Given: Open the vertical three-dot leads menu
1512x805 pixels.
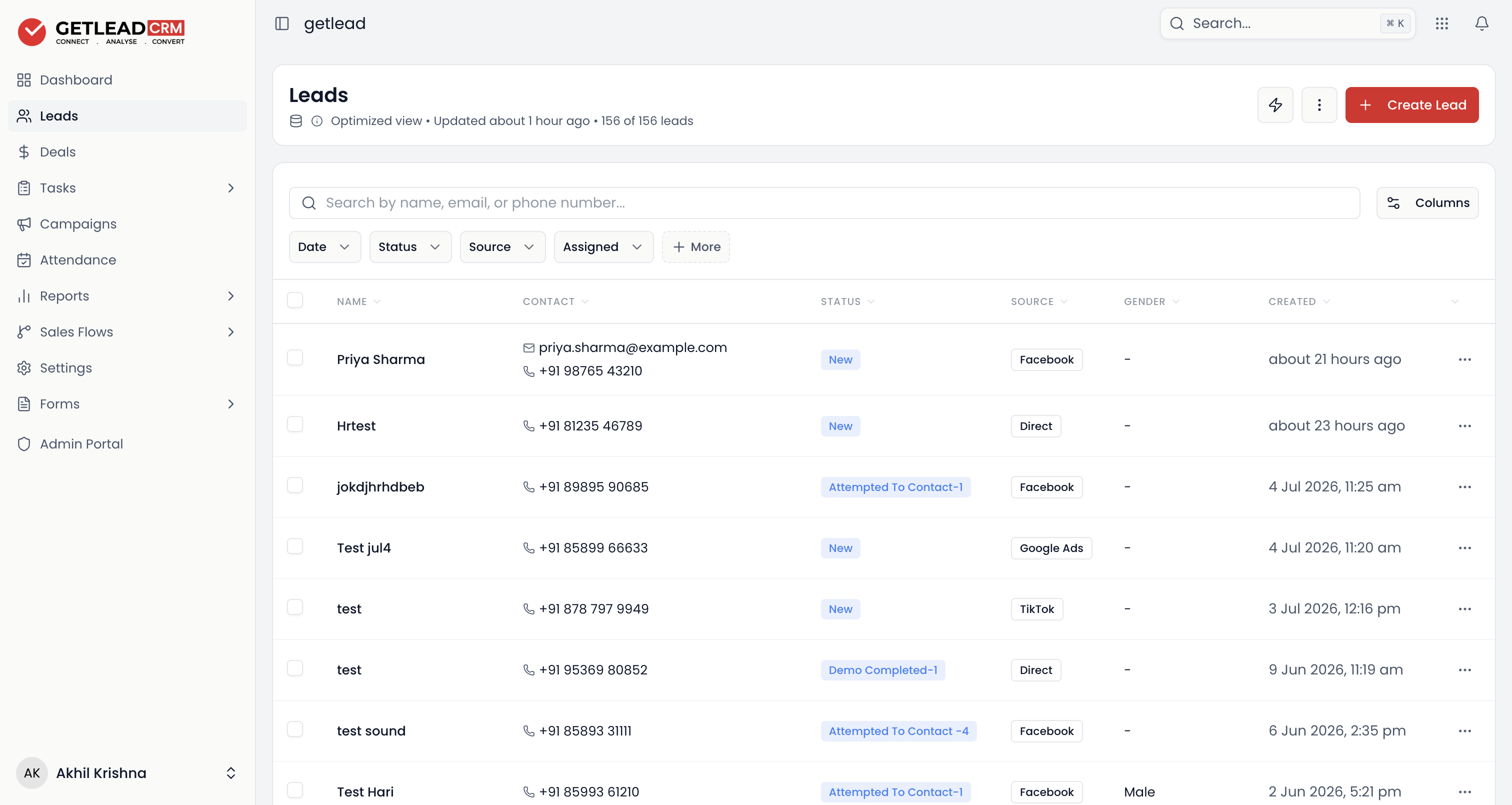Looking at the screenshot, I should (1319, 105).
